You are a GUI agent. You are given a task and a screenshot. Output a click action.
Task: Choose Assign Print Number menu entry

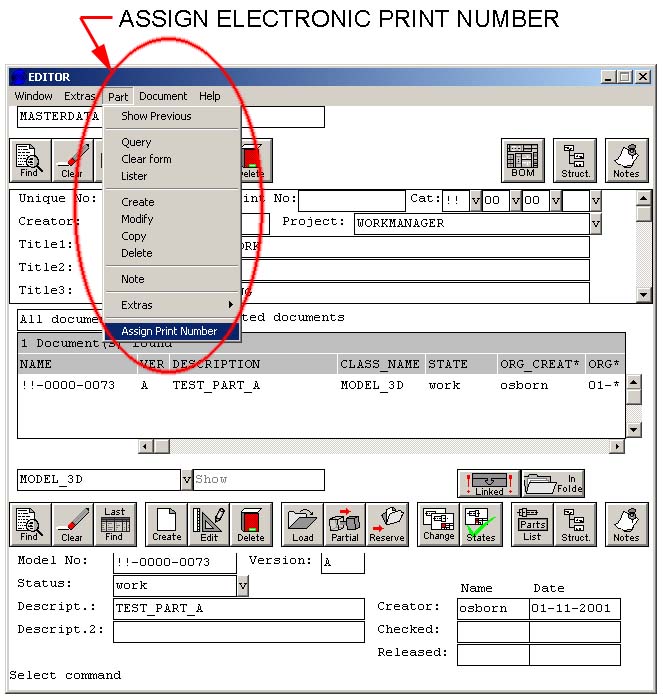[169, 331]
